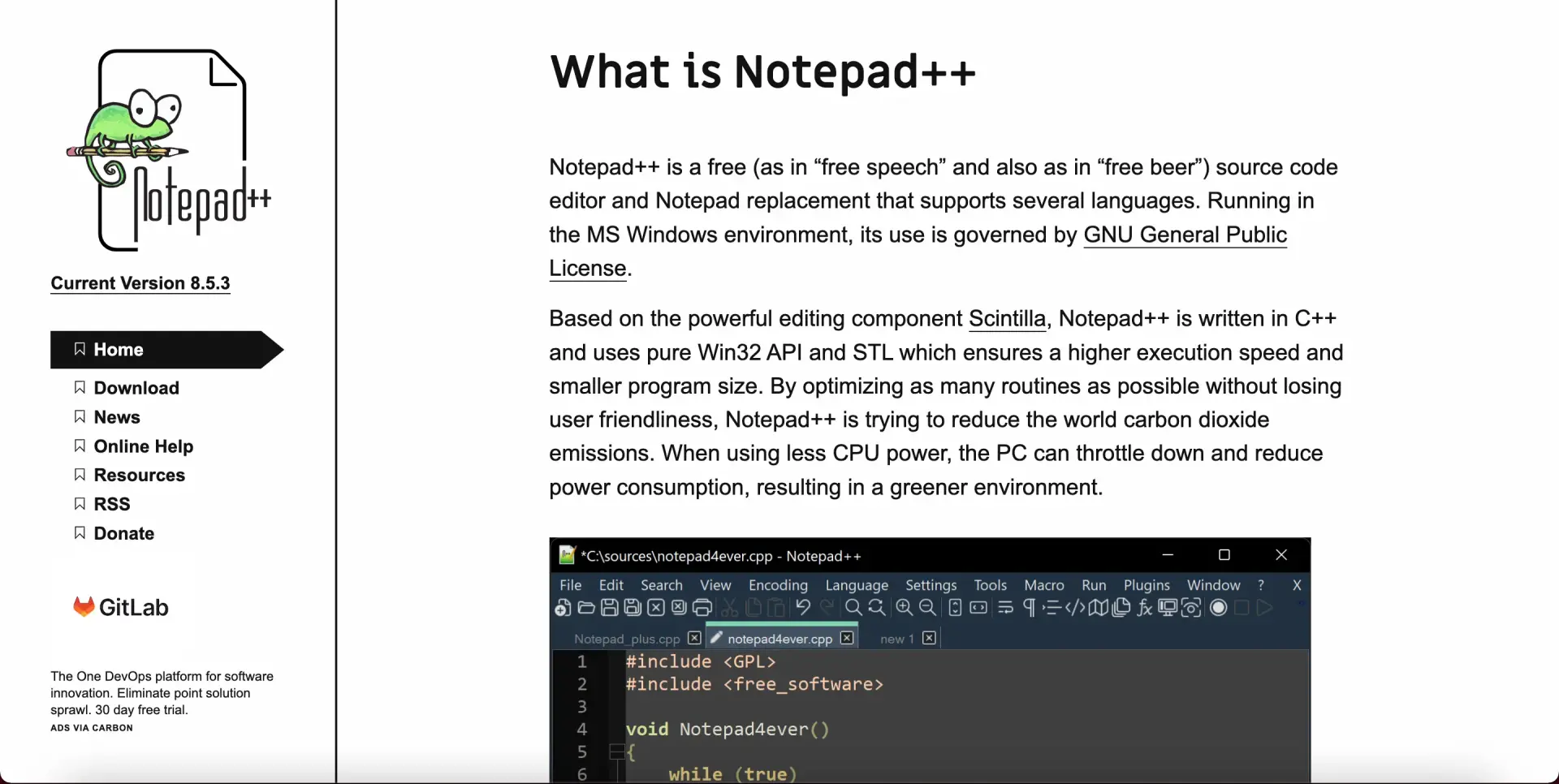Switch to the notepad4ever.cpp tab
The image size is (1559, 784).
[779, 639]
